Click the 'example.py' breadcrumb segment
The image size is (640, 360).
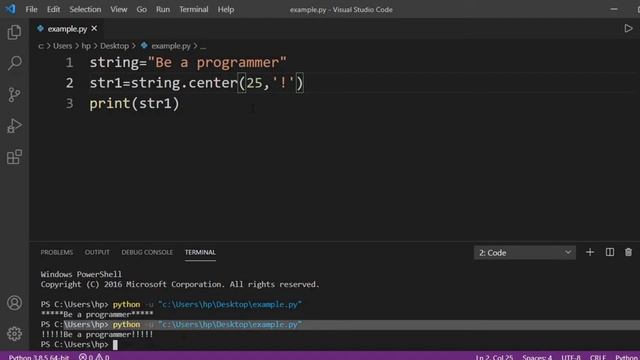click(171, 46)
